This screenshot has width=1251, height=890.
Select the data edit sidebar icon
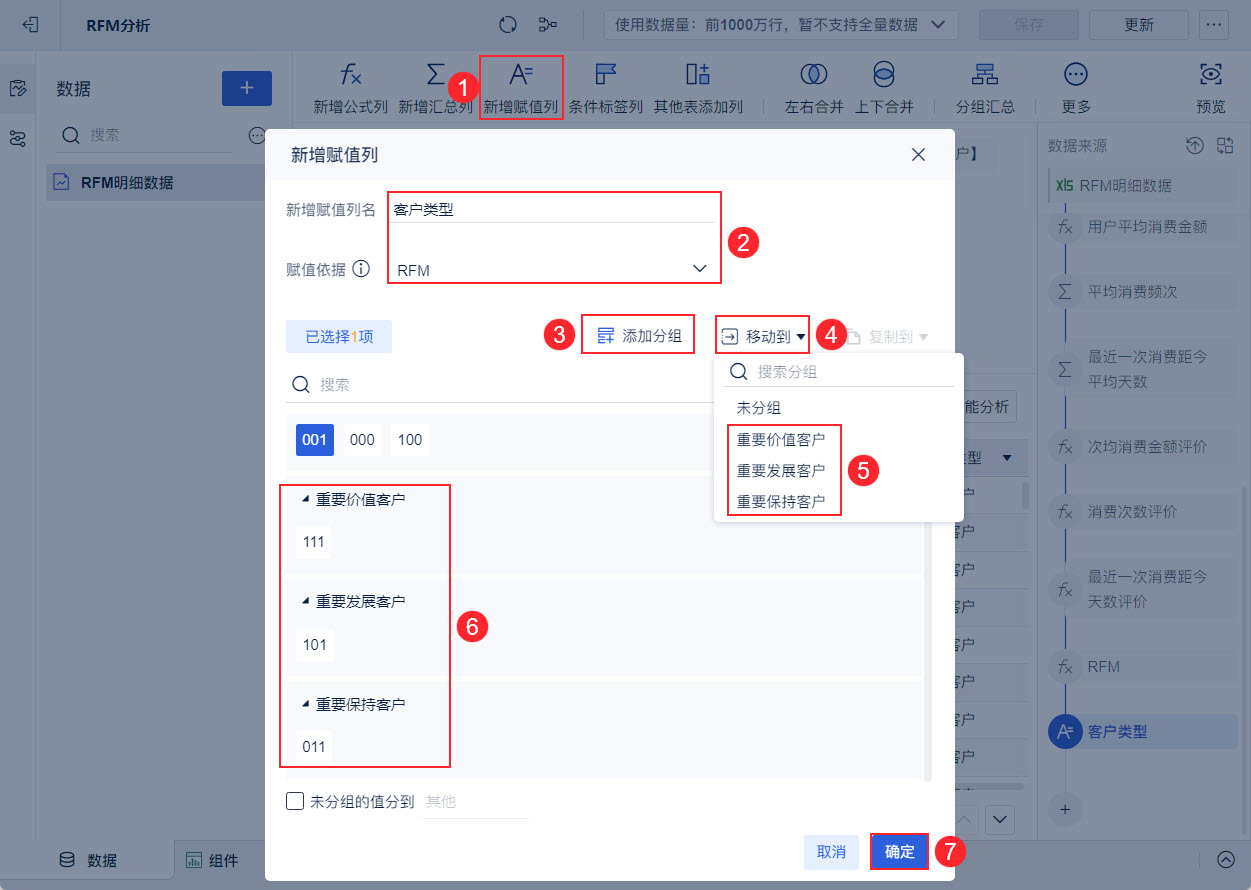[x=17, y=88]
